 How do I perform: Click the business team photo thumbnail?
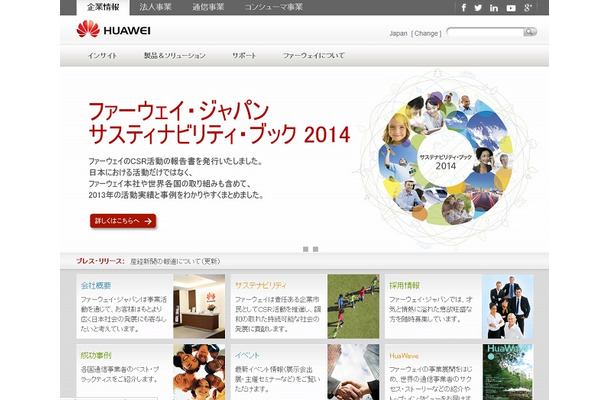tap(508, 306)
